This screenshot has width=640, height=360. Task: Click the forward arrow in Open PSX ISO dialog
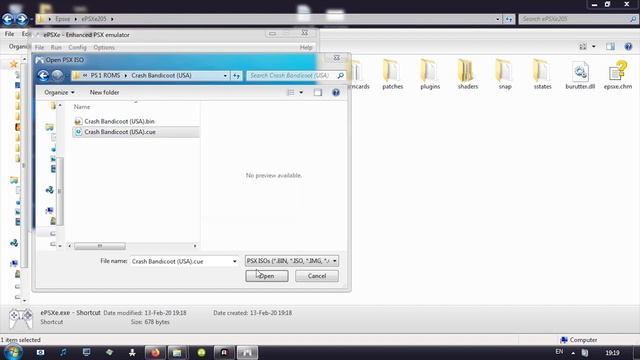coord(57,76)
